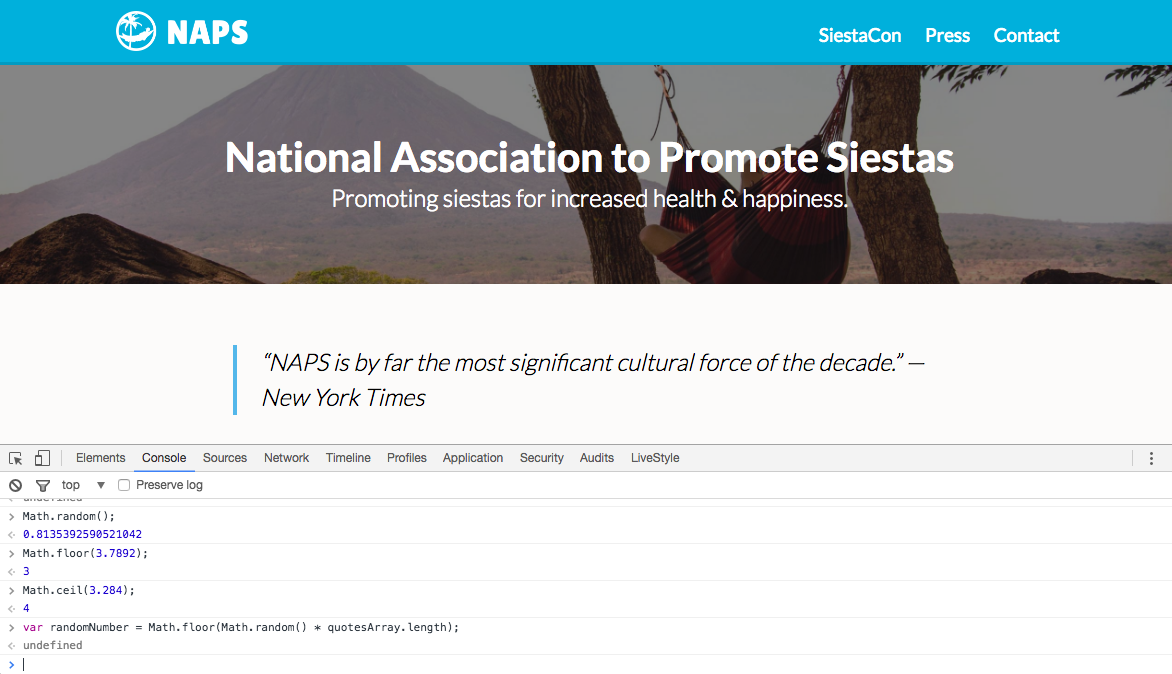Open DevTools three-dot customize menu
The height and width of the screenshot is (674, 1172).
pyautogui.click(x=1151, y=458)
